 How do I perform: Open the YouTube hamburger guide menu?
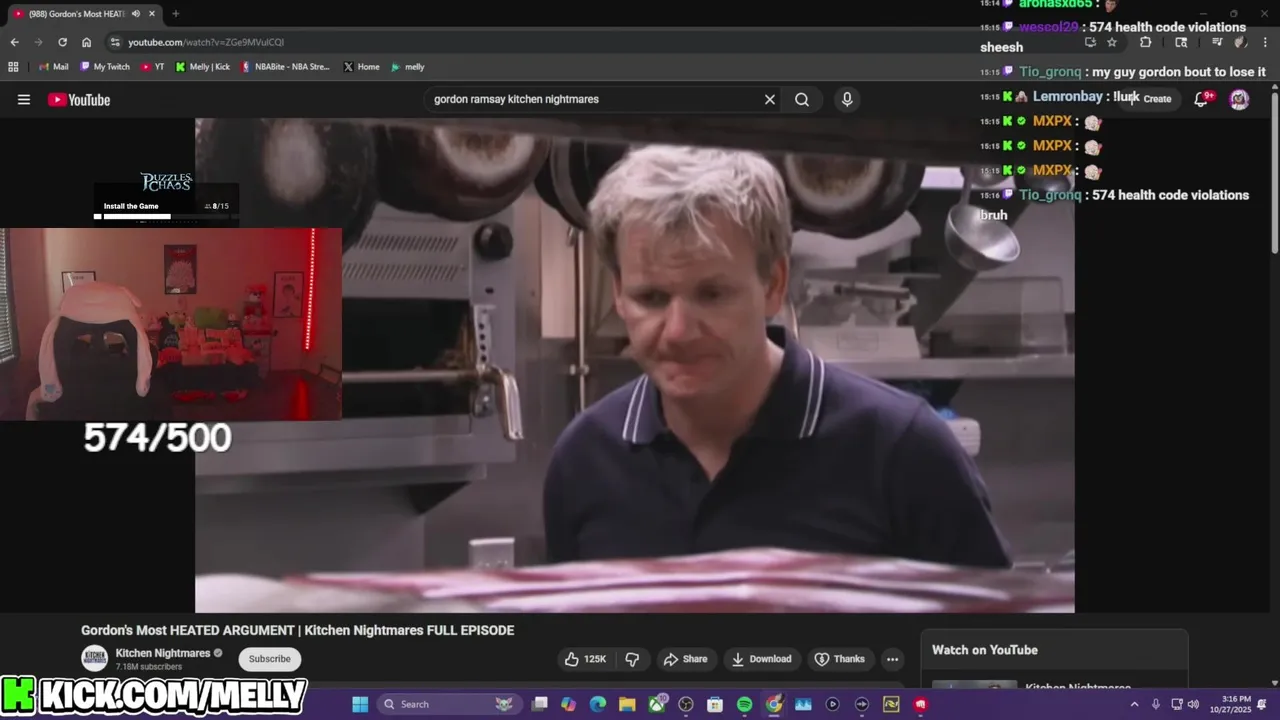coord(24,100)
